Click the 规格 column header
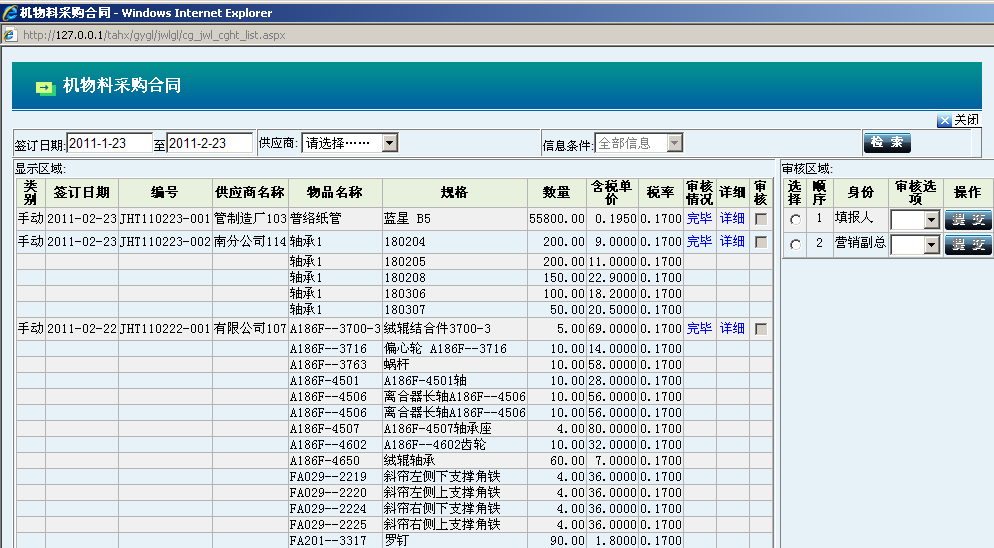This screenshot has height=548, width=994. tap(455, 192)
